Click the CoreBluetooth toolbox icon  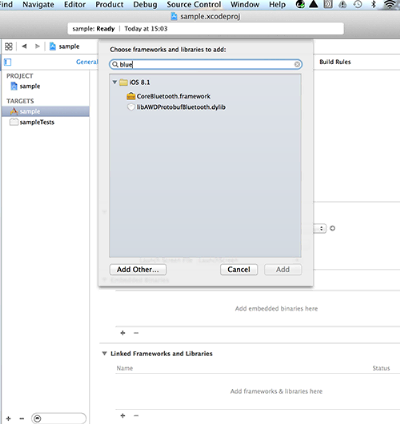click(131, 96)
